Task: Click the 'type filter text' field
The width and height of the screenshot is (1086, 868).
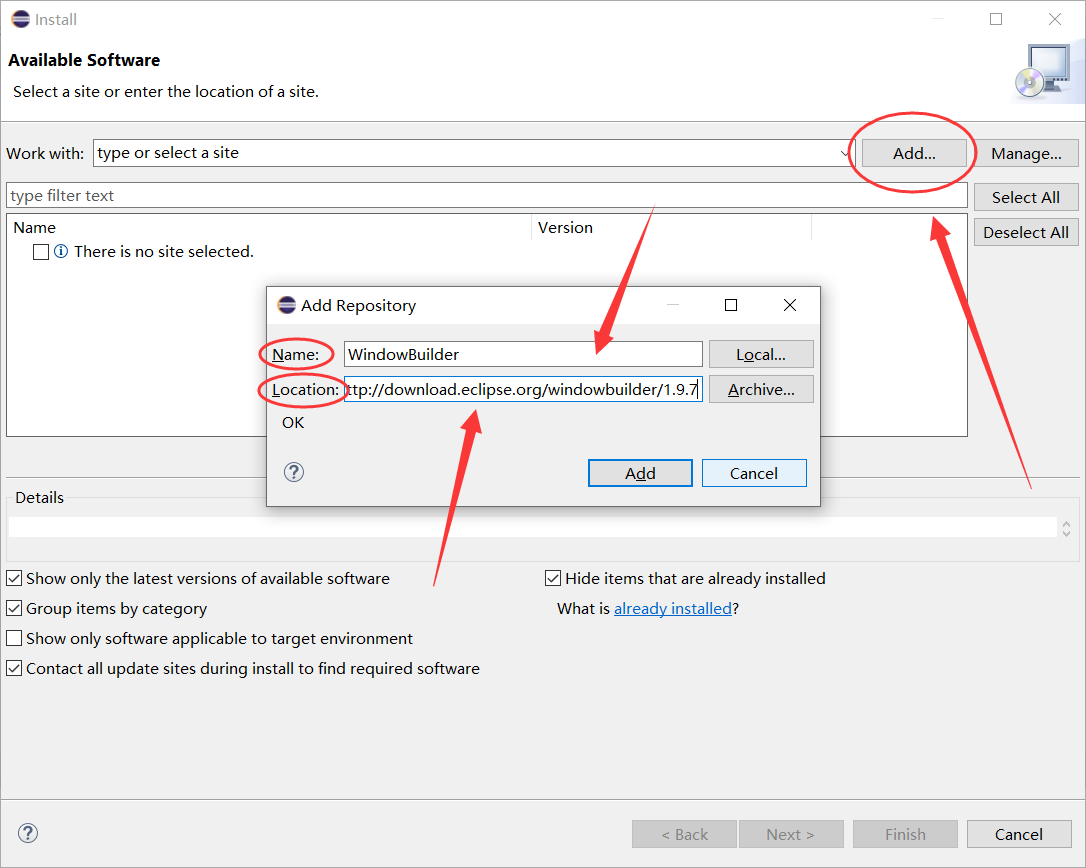Action: (x=486, y=195)
